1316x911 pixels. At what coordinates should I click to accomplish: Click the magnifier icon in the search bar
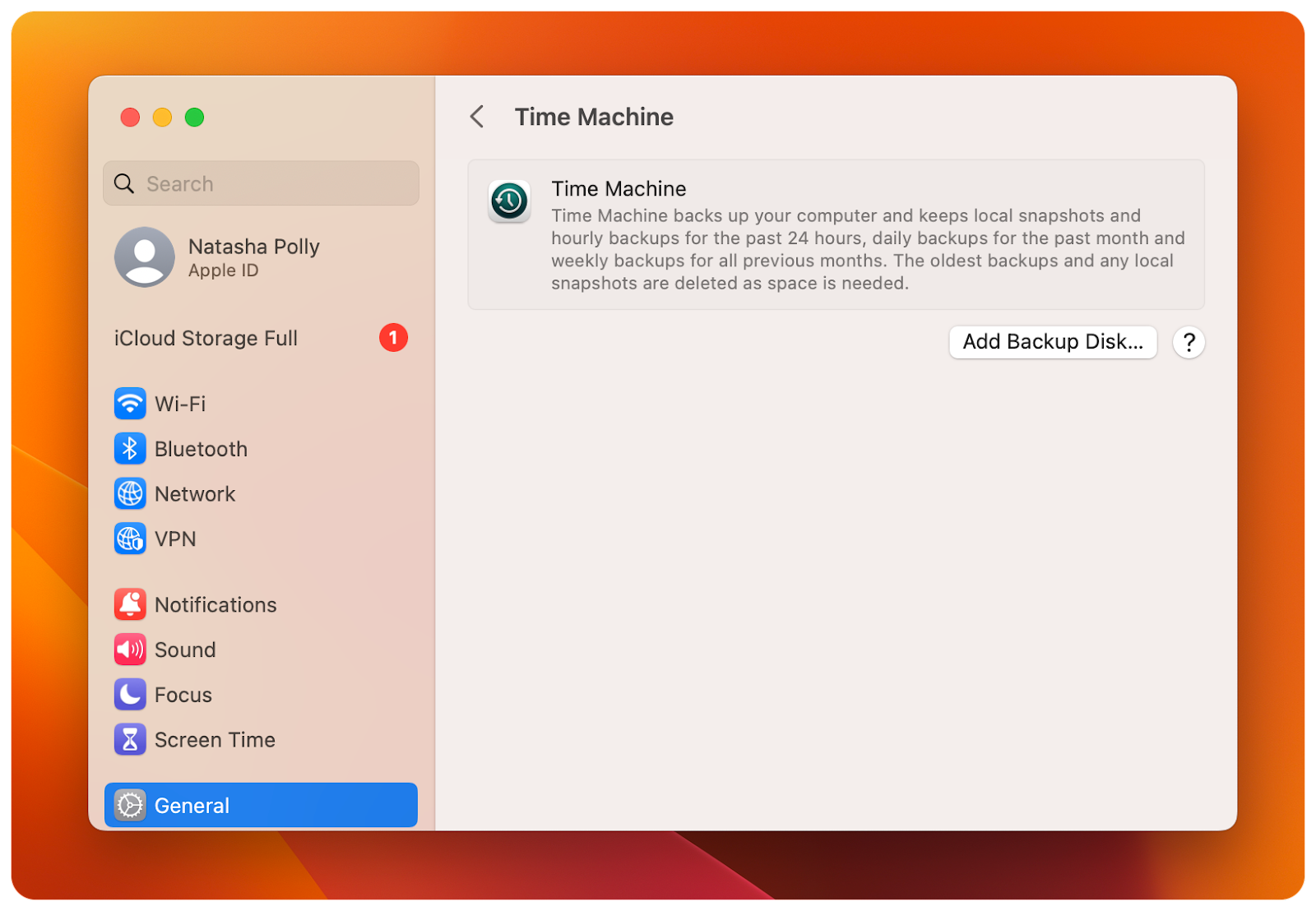124,183
